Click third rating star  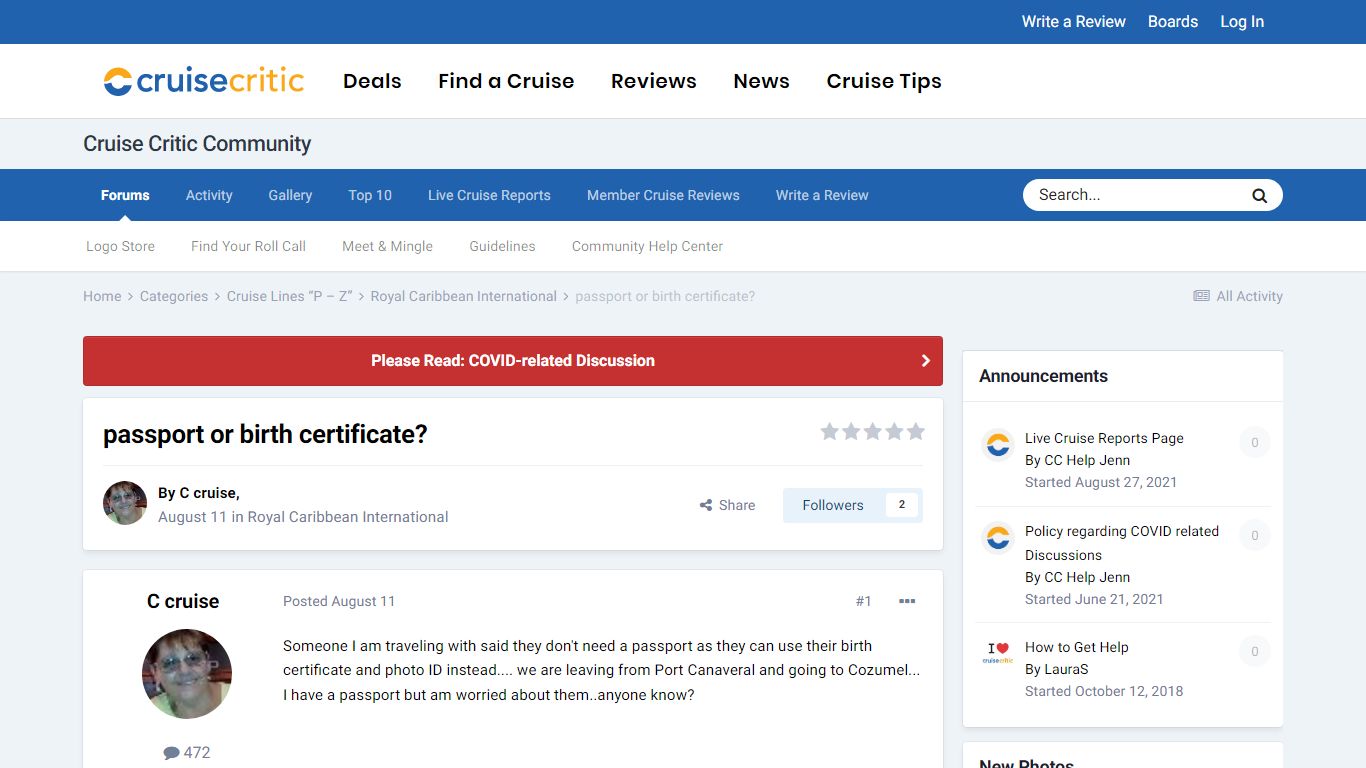tap(873, 431)
